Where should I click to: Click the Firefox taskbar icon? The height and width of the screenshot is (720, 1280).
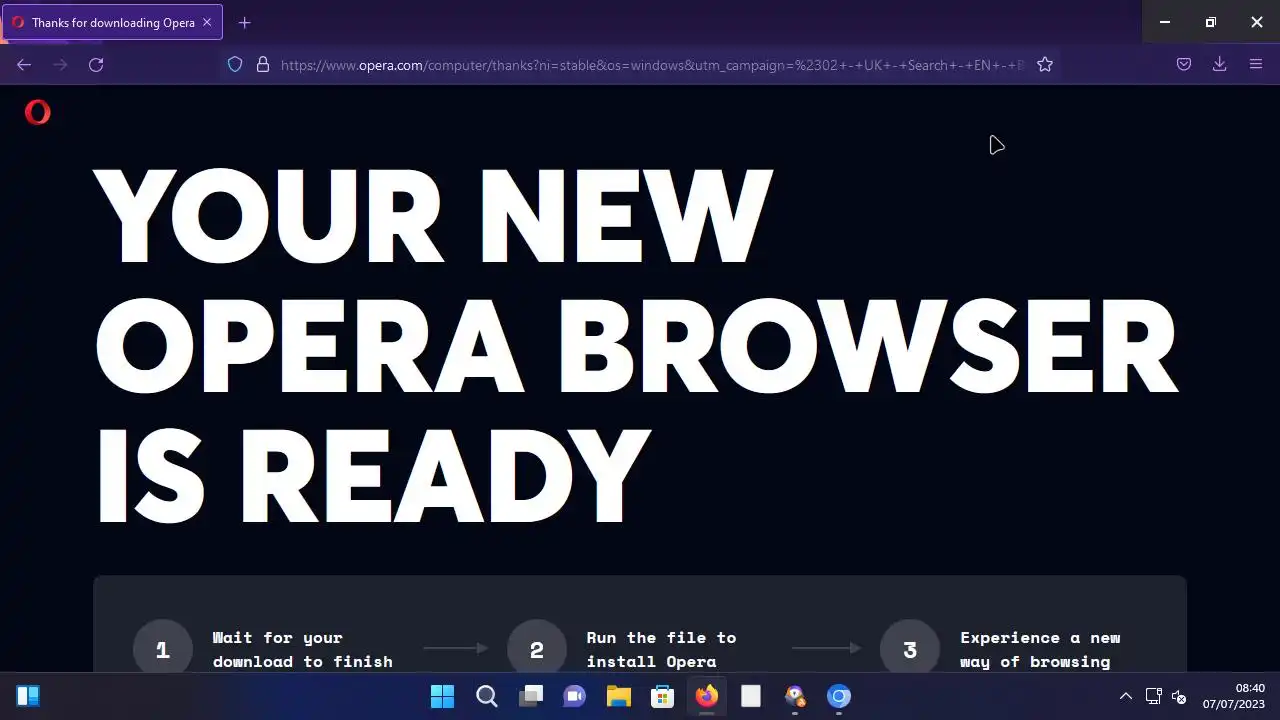(x=707, y=696)
